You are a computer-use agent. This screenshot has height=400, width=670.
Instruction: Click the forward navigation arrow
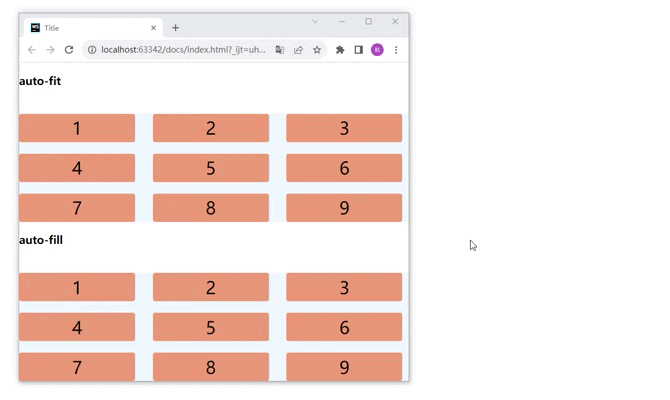click(50, 50)
